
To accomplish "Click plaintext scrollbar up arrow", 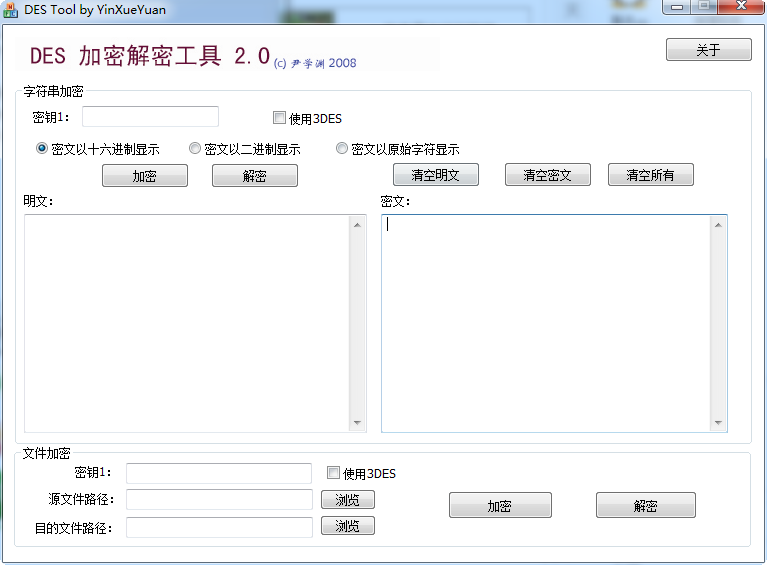I will (x=358, y=225).
